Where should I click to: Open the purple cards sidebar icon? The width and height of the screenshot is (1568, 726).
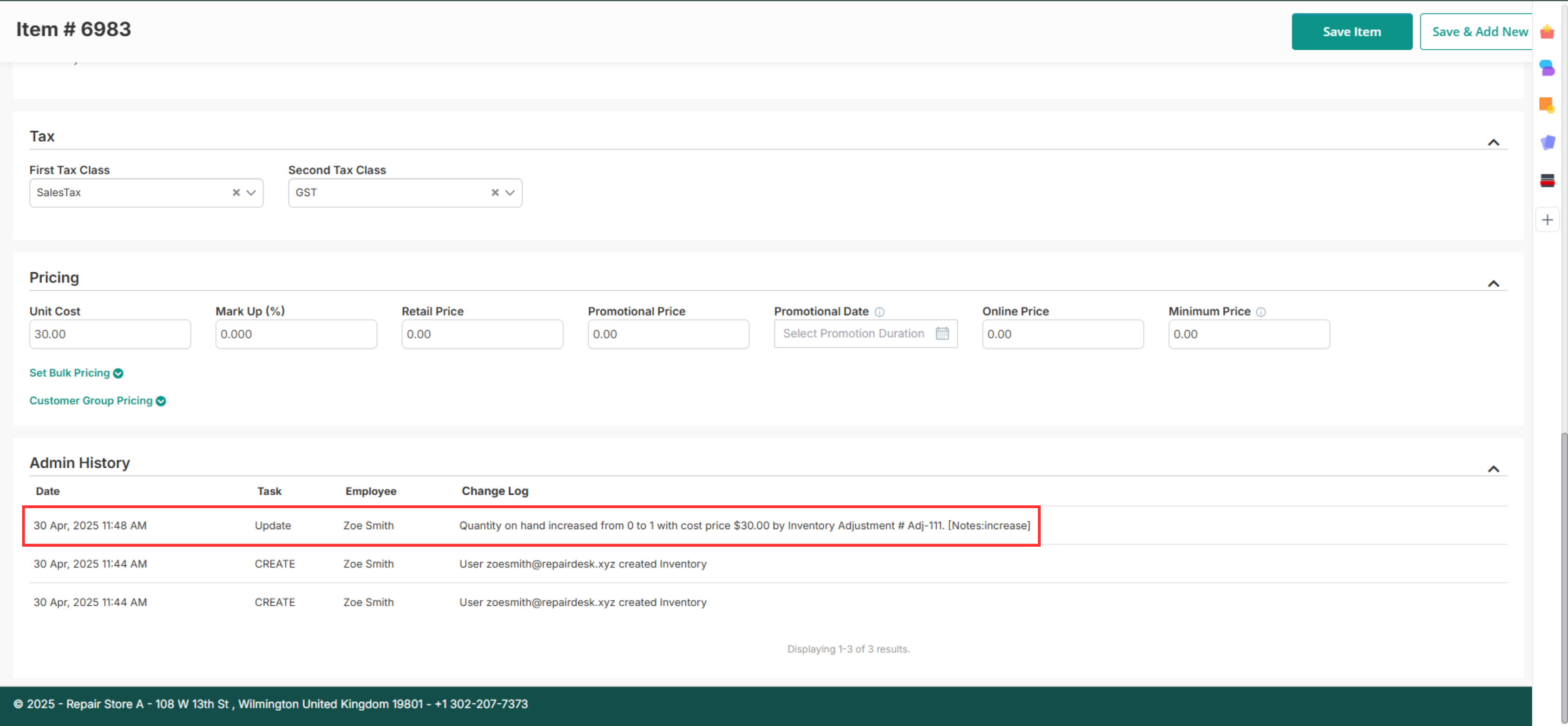1547,143
